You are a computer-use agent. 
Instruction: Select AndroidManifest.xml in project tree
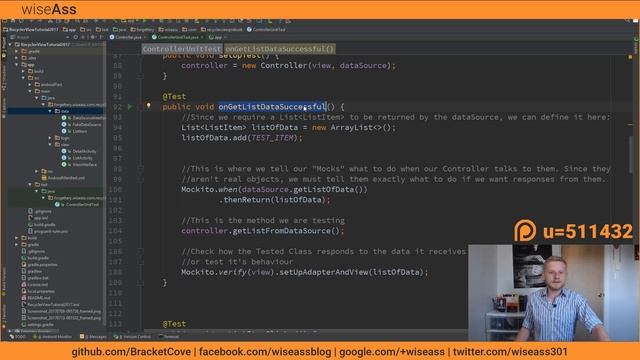point(63,178)
